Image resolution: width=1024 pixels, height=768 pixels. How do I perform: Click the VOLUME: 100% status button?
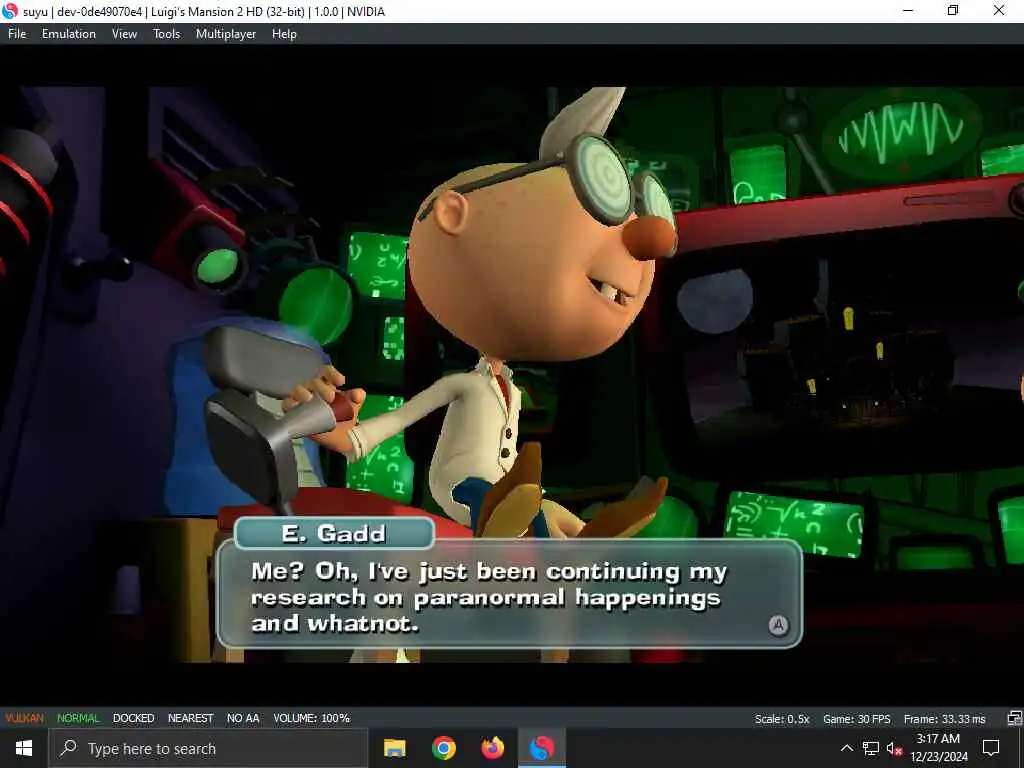point(312,718)
